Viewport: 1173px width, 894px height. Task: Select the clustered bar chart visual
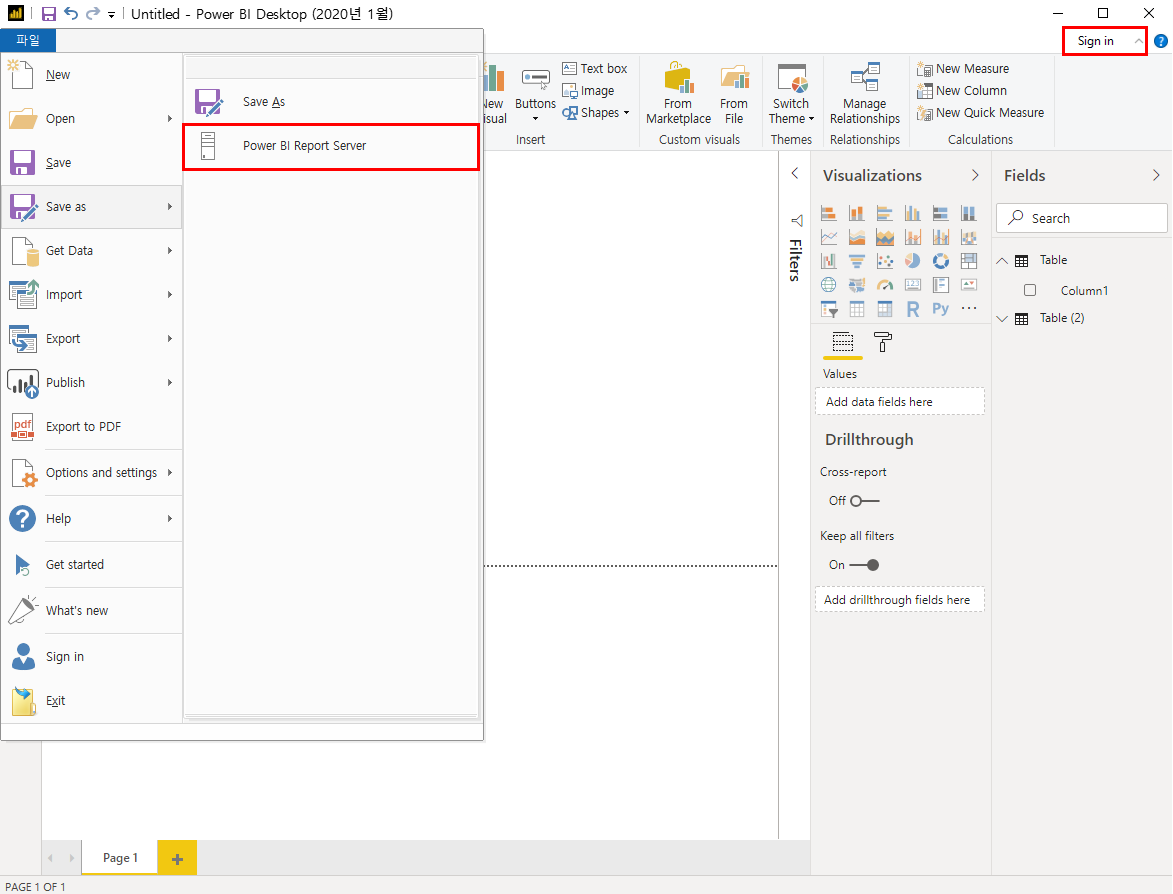(x=885, y=214)
